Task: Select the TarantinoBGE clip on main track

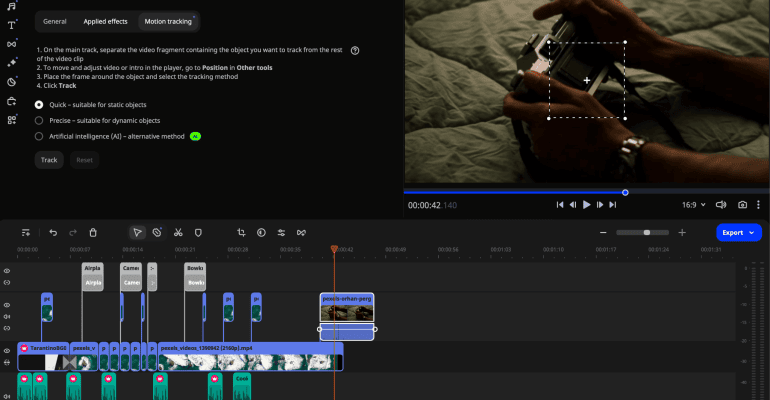Action: tap(43, 357)
